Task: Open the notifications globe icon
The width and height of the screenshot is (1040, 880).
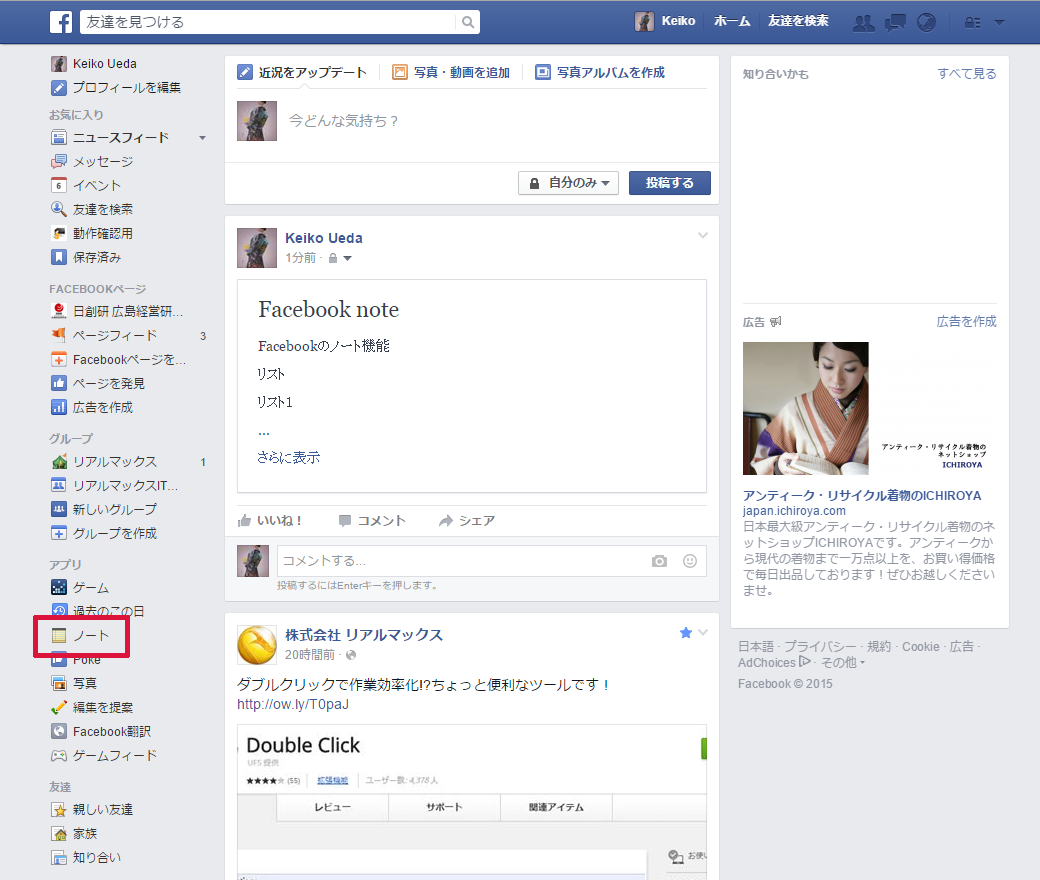Action: coord(926,23)
